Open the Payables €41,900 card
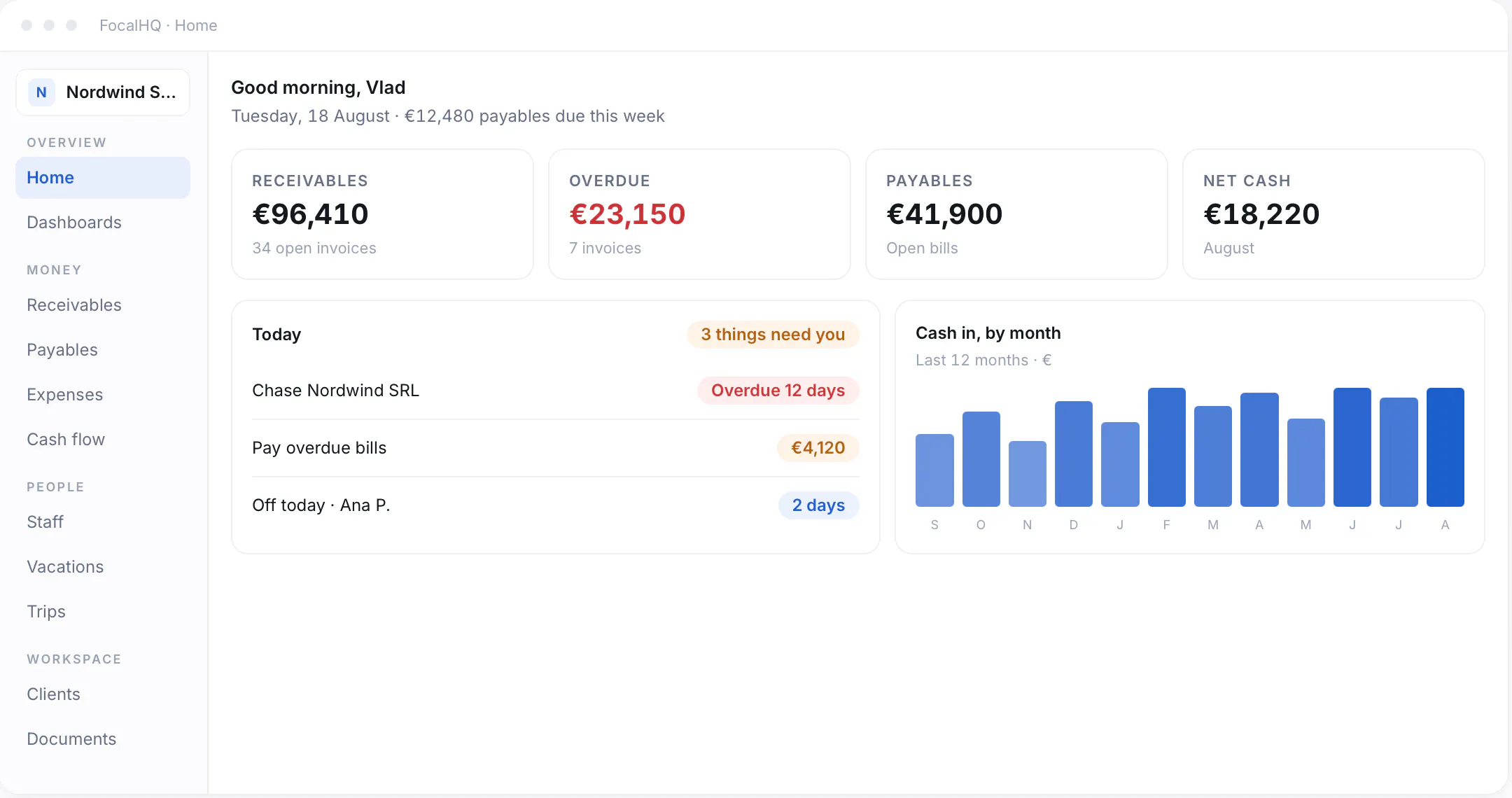The image size is (1512, 798). click(x=1016, y=214)
